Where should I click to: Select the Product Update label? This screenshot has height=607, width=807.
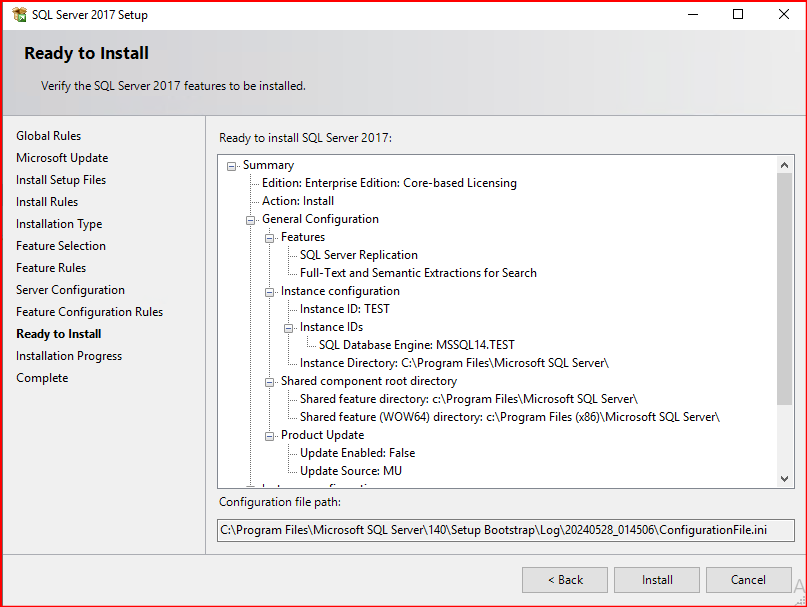(x=322, y=436)
